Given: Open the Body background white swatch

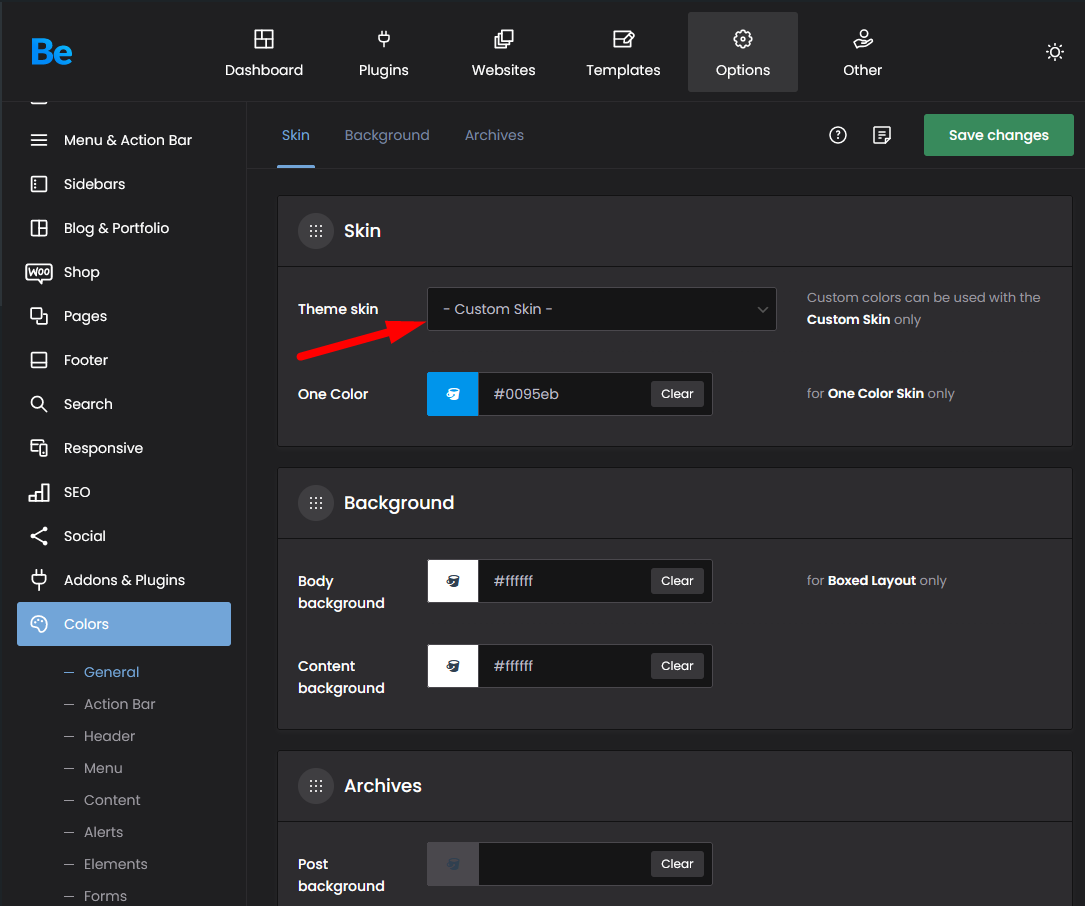Looking at the screenshot, I should 453,581.
